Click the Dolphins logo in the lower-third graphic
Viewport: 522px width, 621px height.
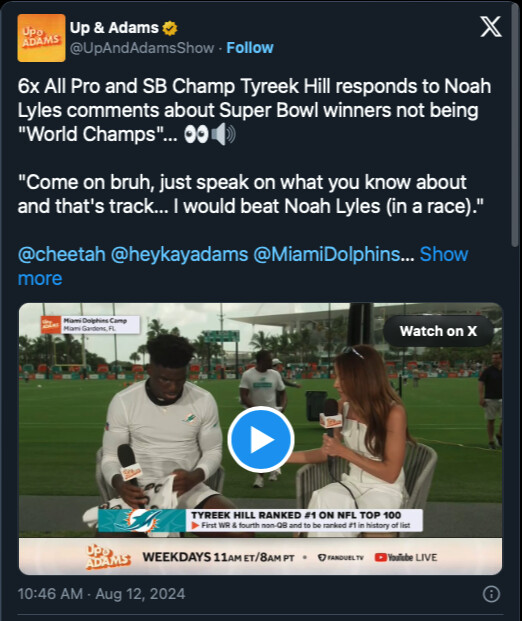click(142, 520)
